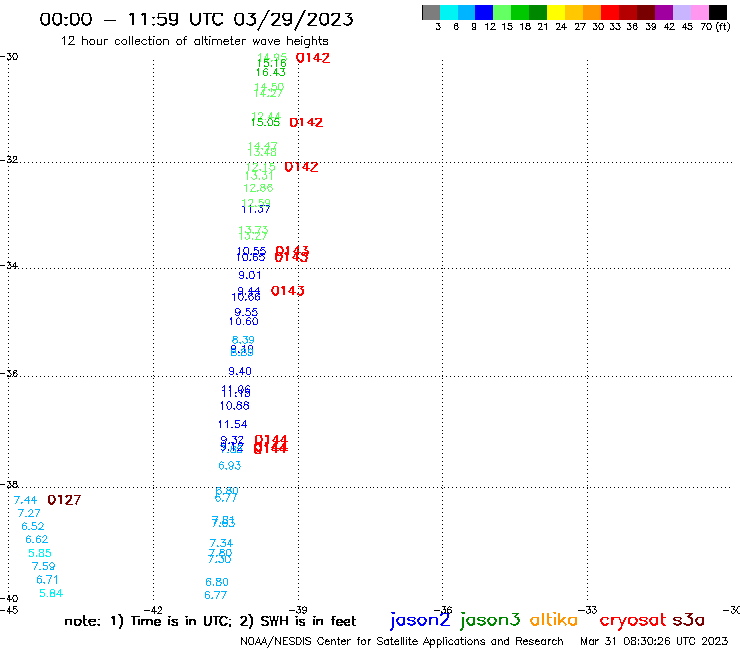The image size is (740, 650).
Task: Click the yellow swatch in the color scale
Action: pos(556,12)
